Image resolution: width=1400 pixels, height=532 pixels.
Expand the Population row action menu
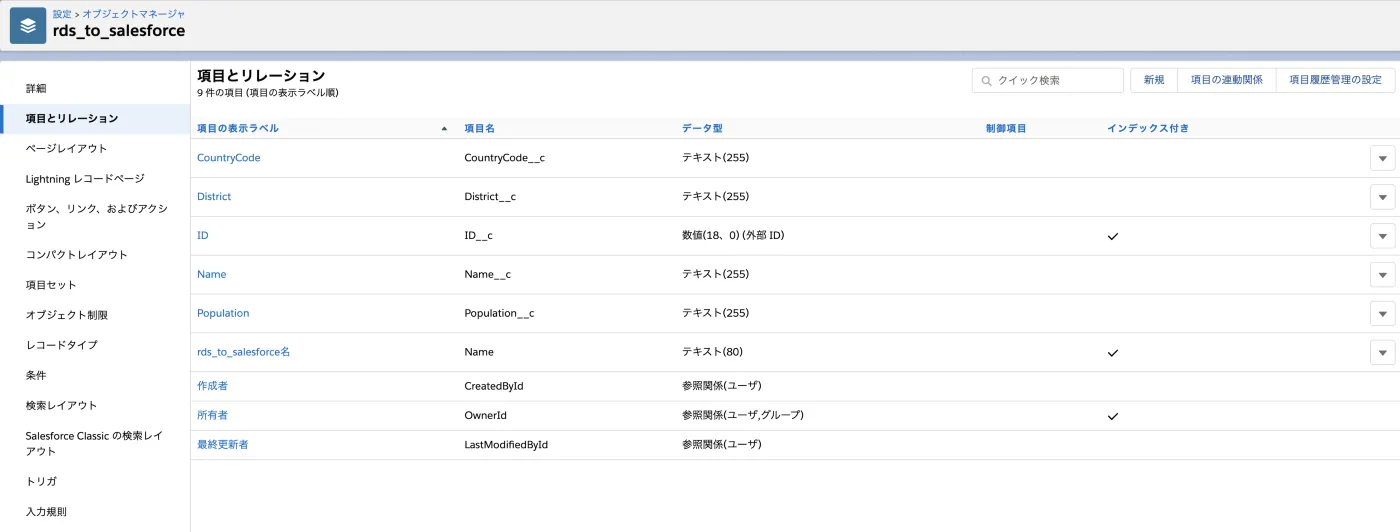1382,313
